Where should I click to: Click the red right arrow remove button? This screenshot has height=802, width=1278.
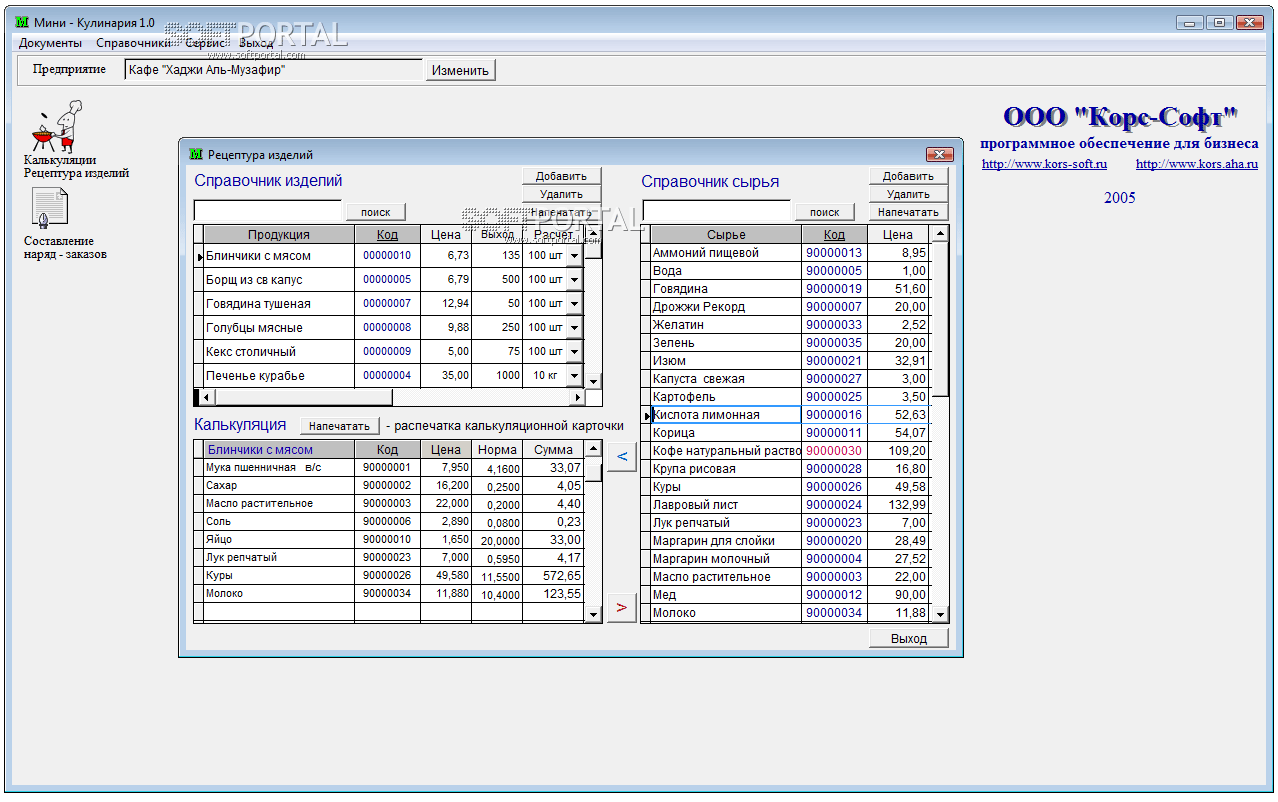tap(621, 607)
